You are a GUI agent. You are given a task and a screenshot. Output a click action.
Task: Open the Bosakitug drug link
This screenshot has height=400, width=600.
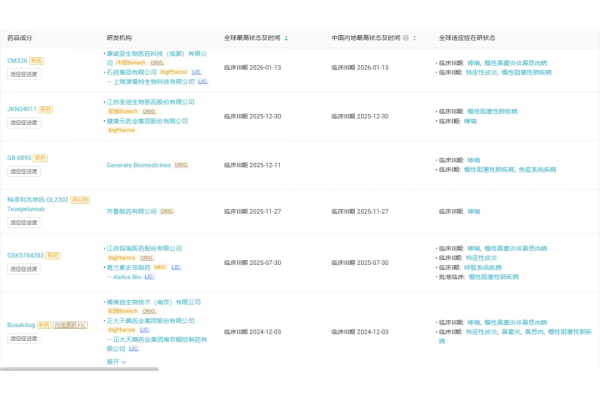click(20, 325)
